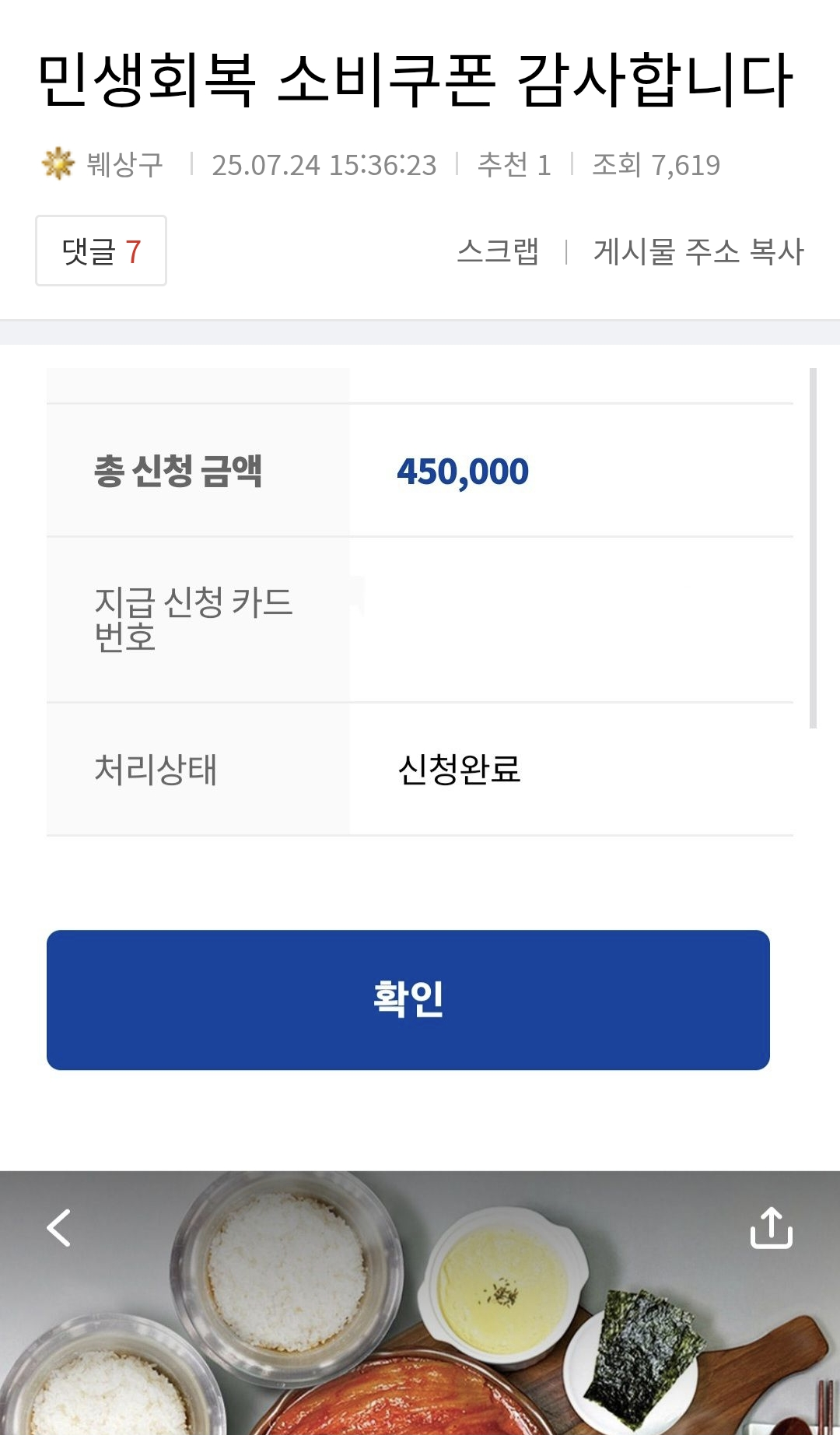
Task: Tap the 신청완료 status value
Action: tap(459, 770)
